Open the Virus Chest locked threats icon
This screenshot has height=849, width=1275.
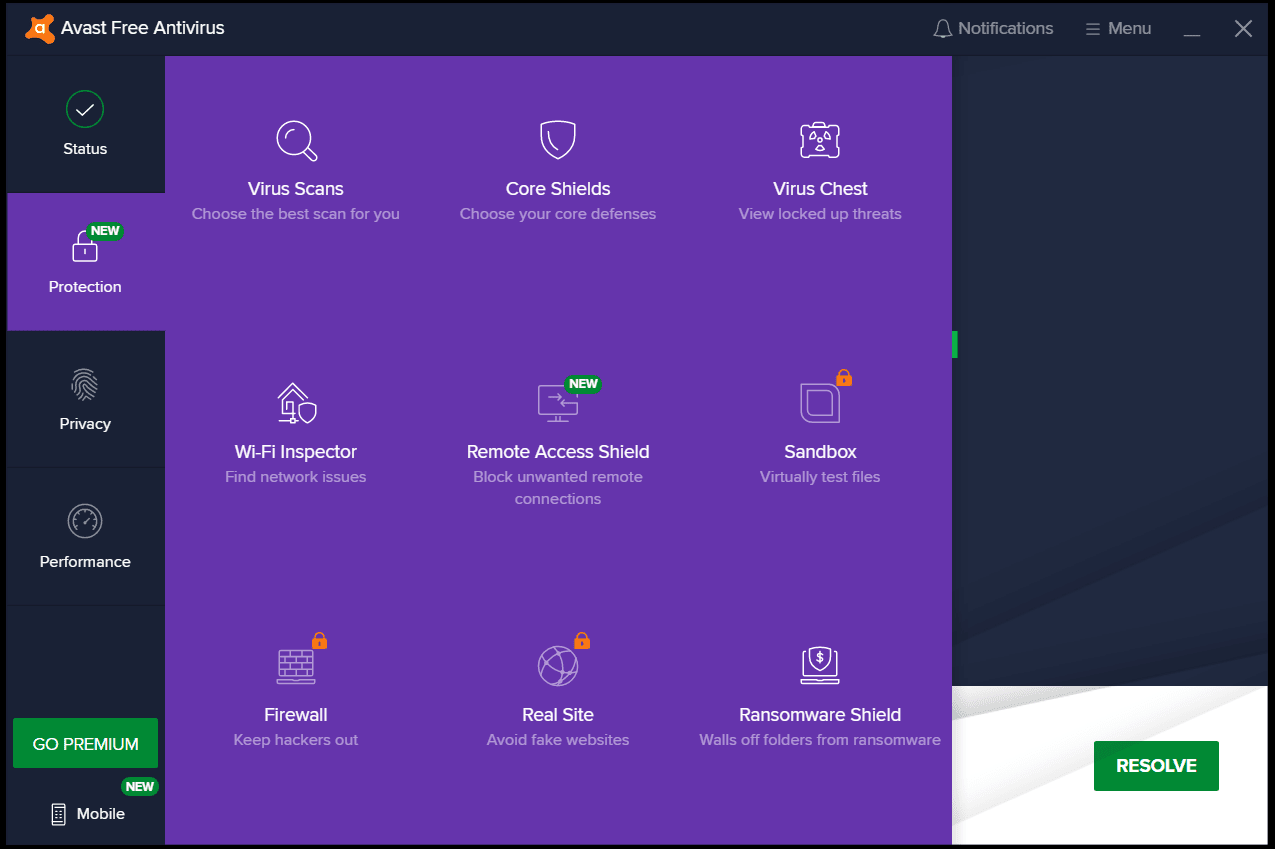click(819, 139)
